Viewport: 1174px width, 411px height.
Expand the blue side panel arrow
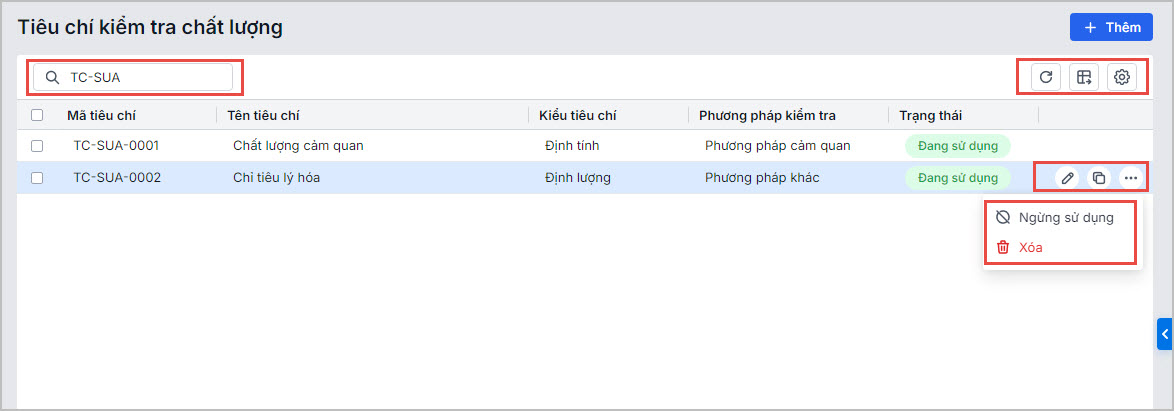click(x=1165, y=334)
